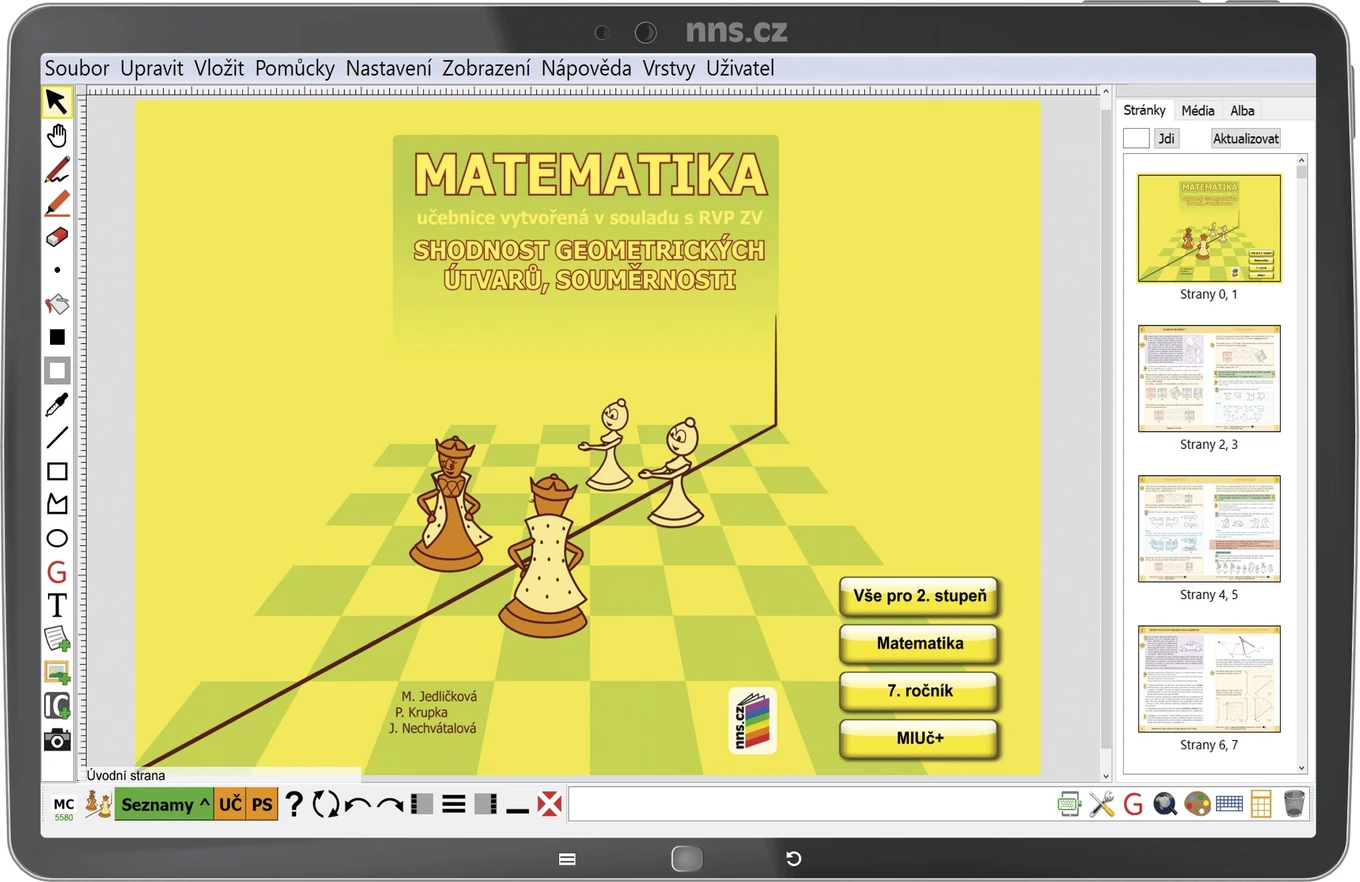
Task: Open the Nápověda menu
Action: pos(586,69)
